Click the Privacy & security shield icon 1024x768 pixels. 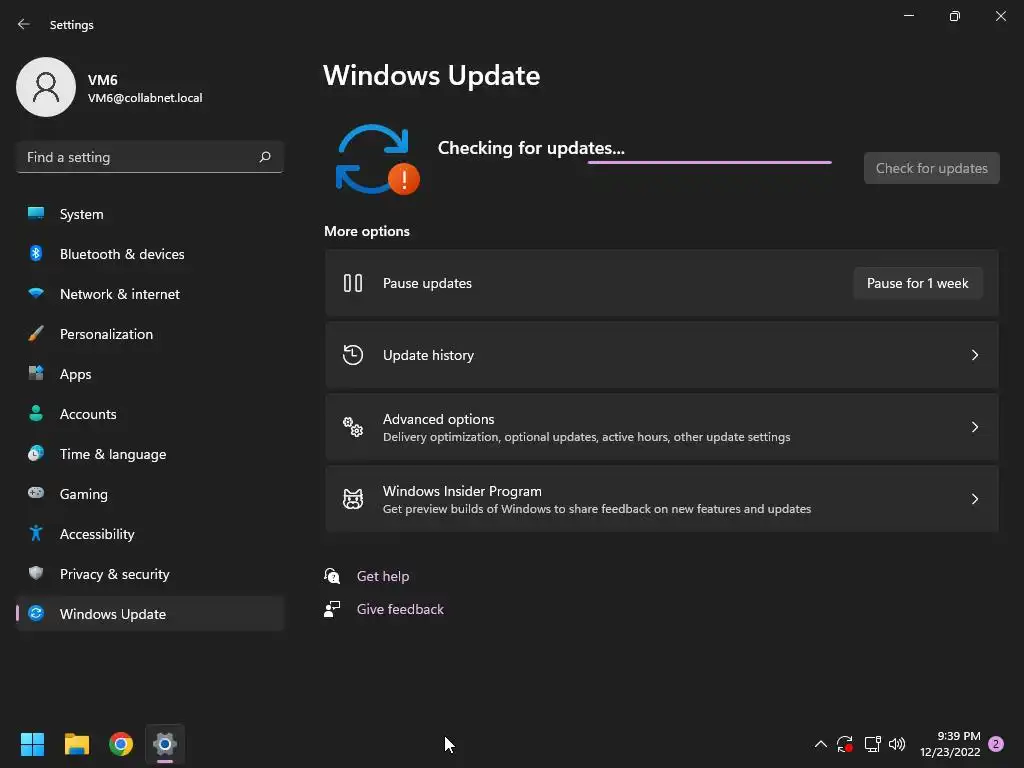tap(36, 573)
